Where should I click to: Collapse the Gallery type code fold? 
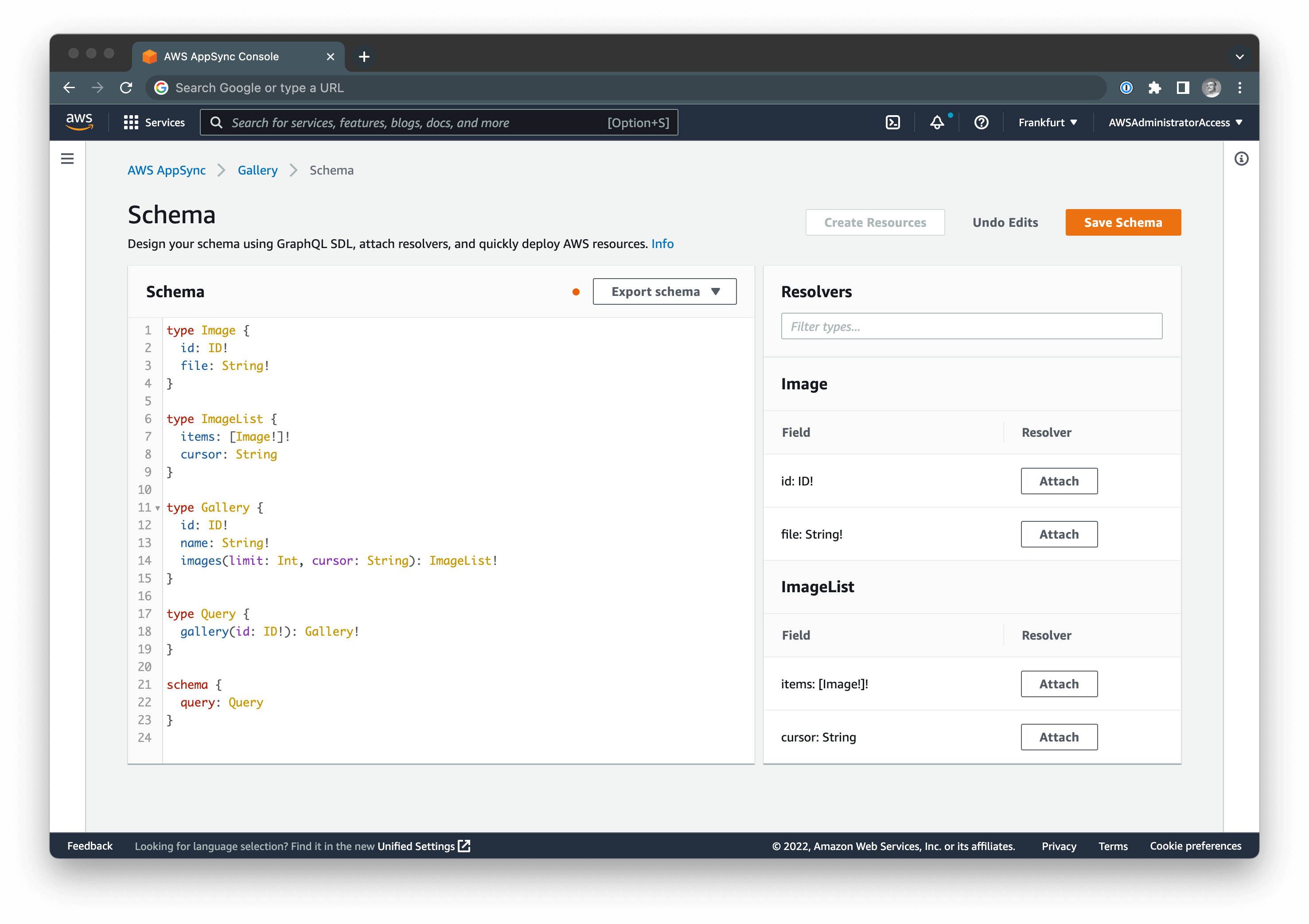(157, 508)
